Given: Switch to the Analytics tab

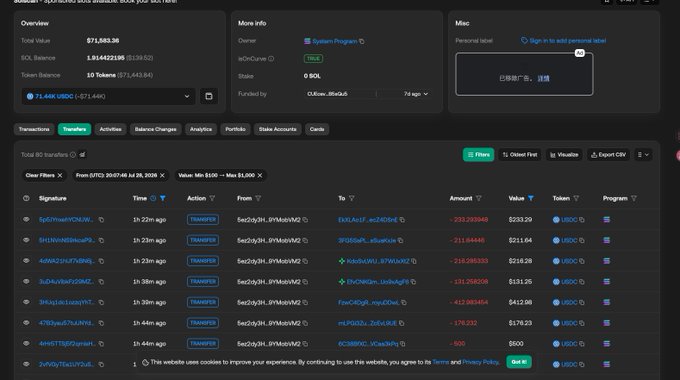Looking at the screenshot, I should 201,129.
